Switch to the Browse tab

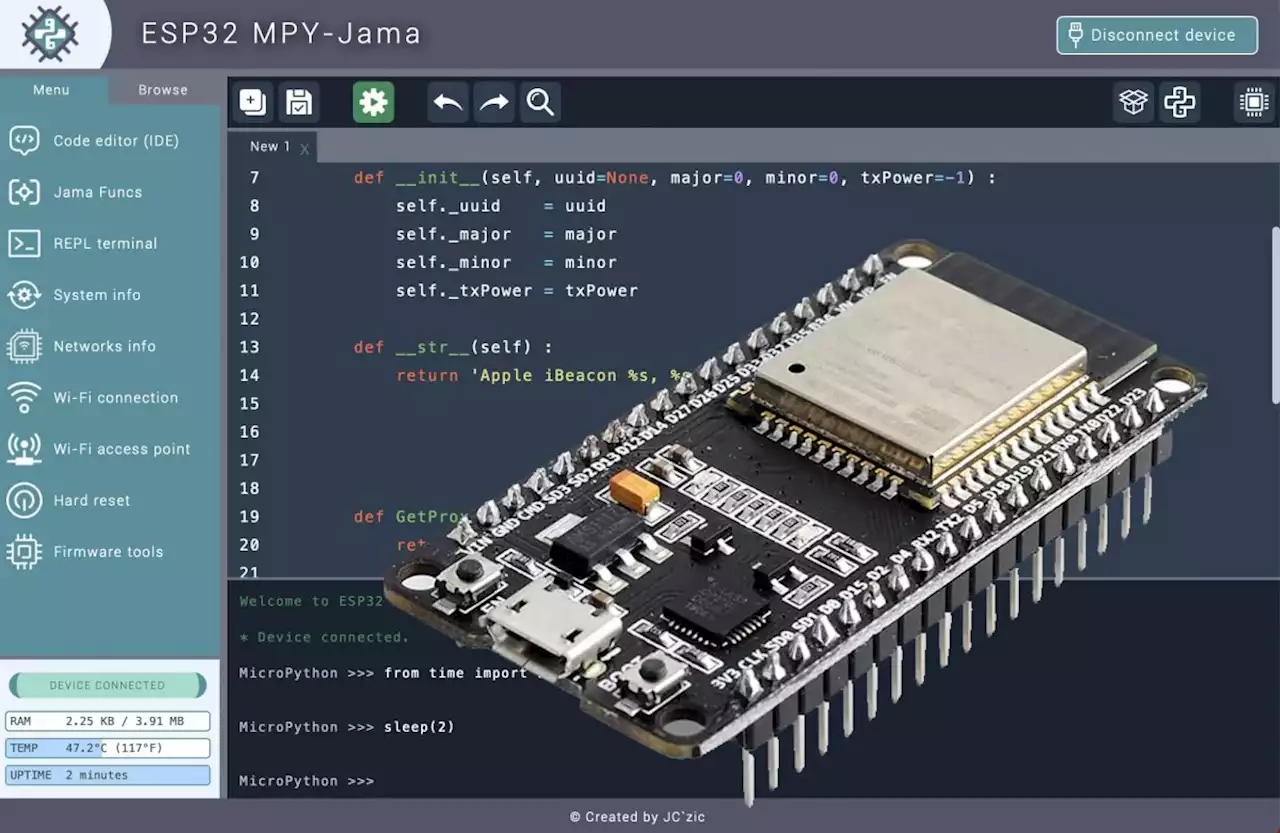tap(163, 90)
